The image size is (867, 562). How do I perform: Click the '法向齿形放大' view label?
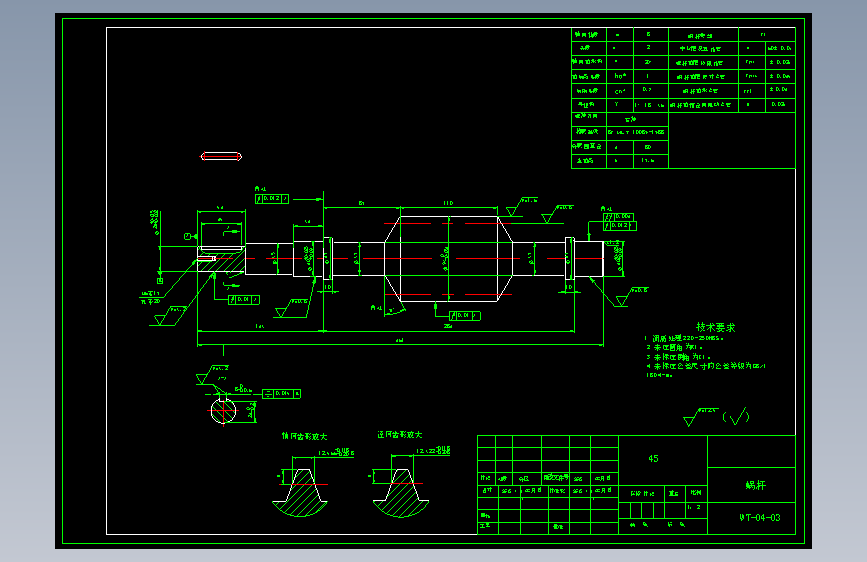click(400, 435)
